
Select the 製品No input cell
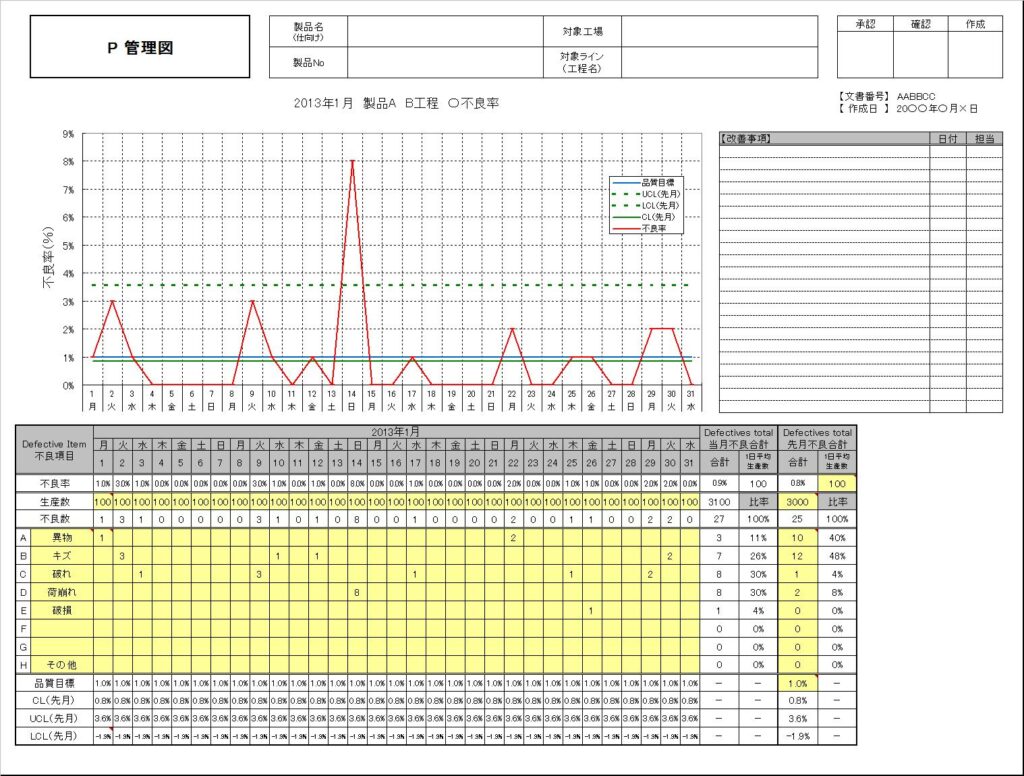tap(445, 63)
